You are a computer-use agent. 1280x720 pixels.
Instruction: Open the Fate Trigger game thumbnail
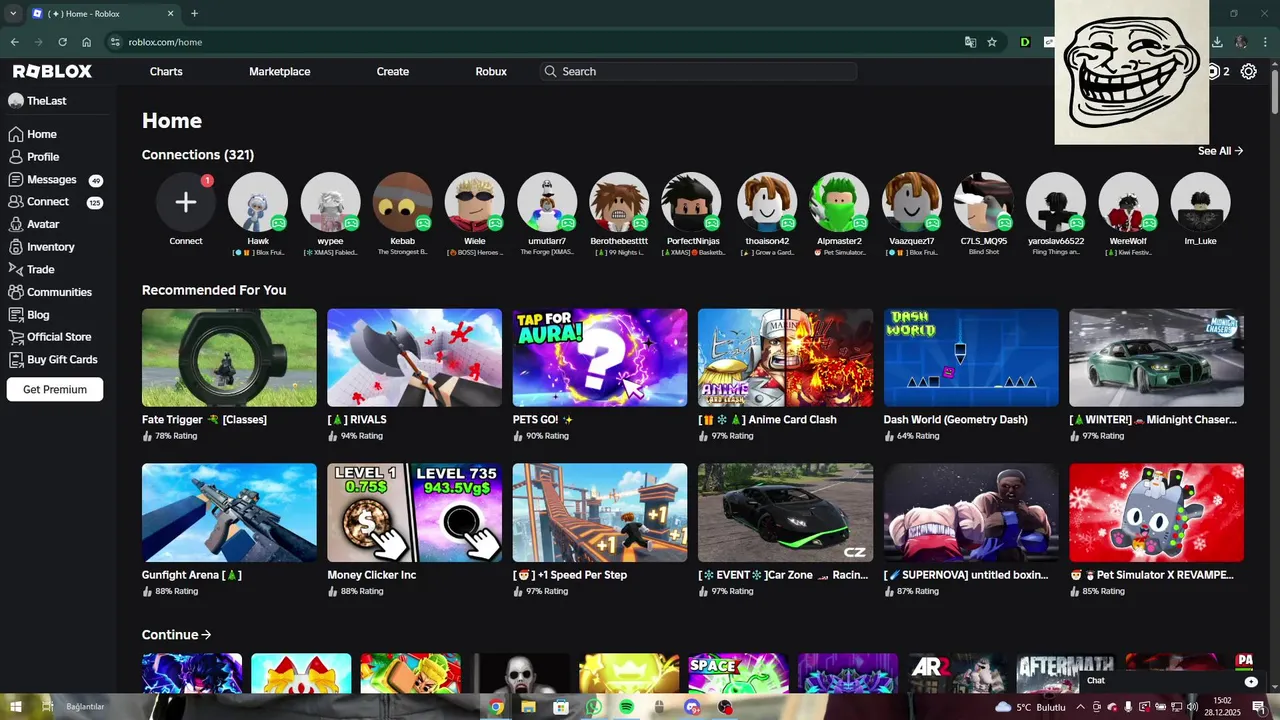click(229, 358)
